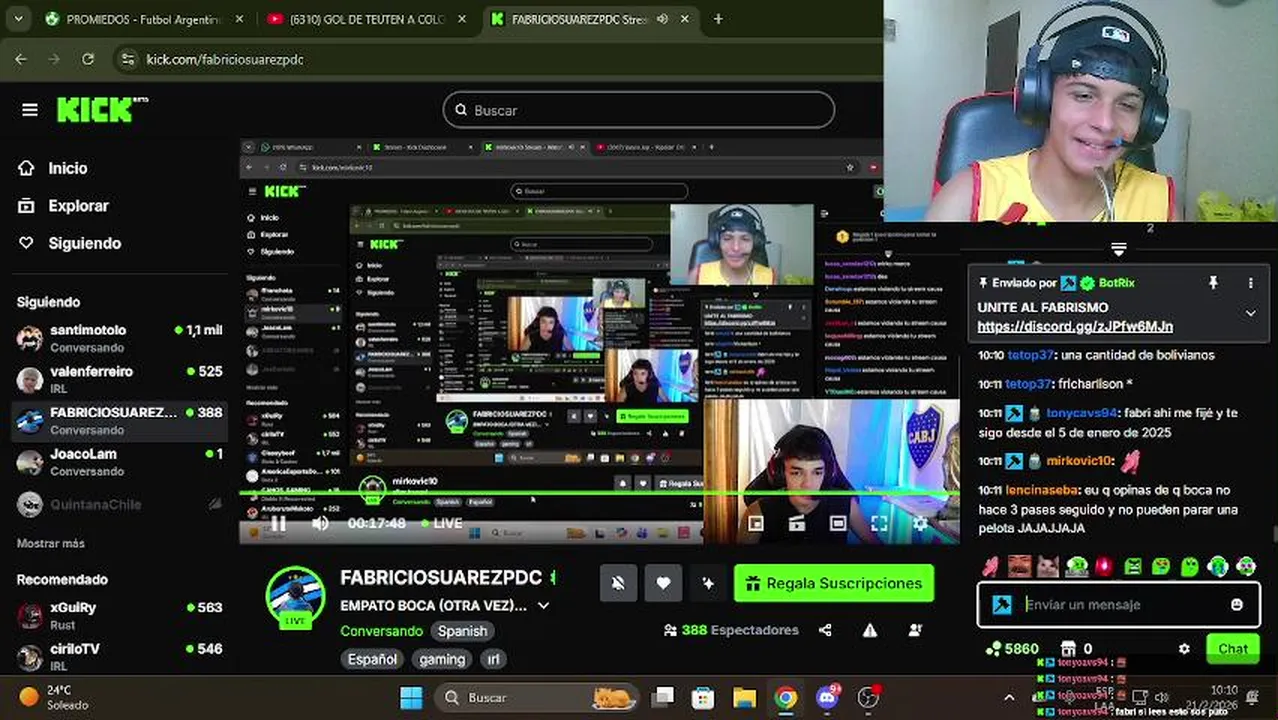The image size is (1278, 720).
Task: Mute the stream volume
Action: click(320, 523)
